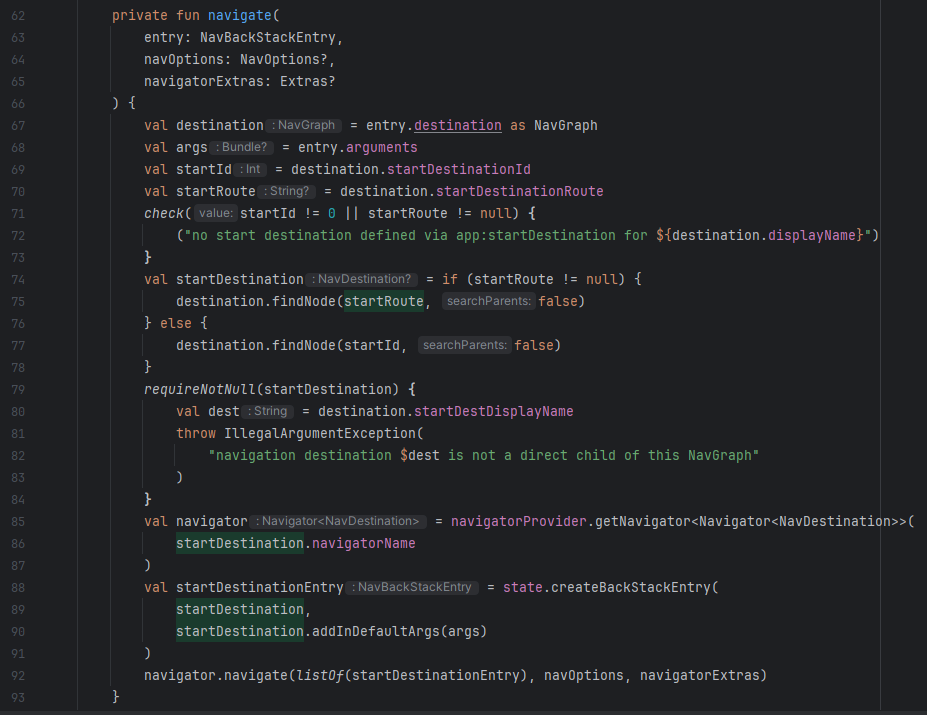The height and width of the screenshot is (715, 927).
Task: Click line number 71 in the gutter
Action: (18, 213)
